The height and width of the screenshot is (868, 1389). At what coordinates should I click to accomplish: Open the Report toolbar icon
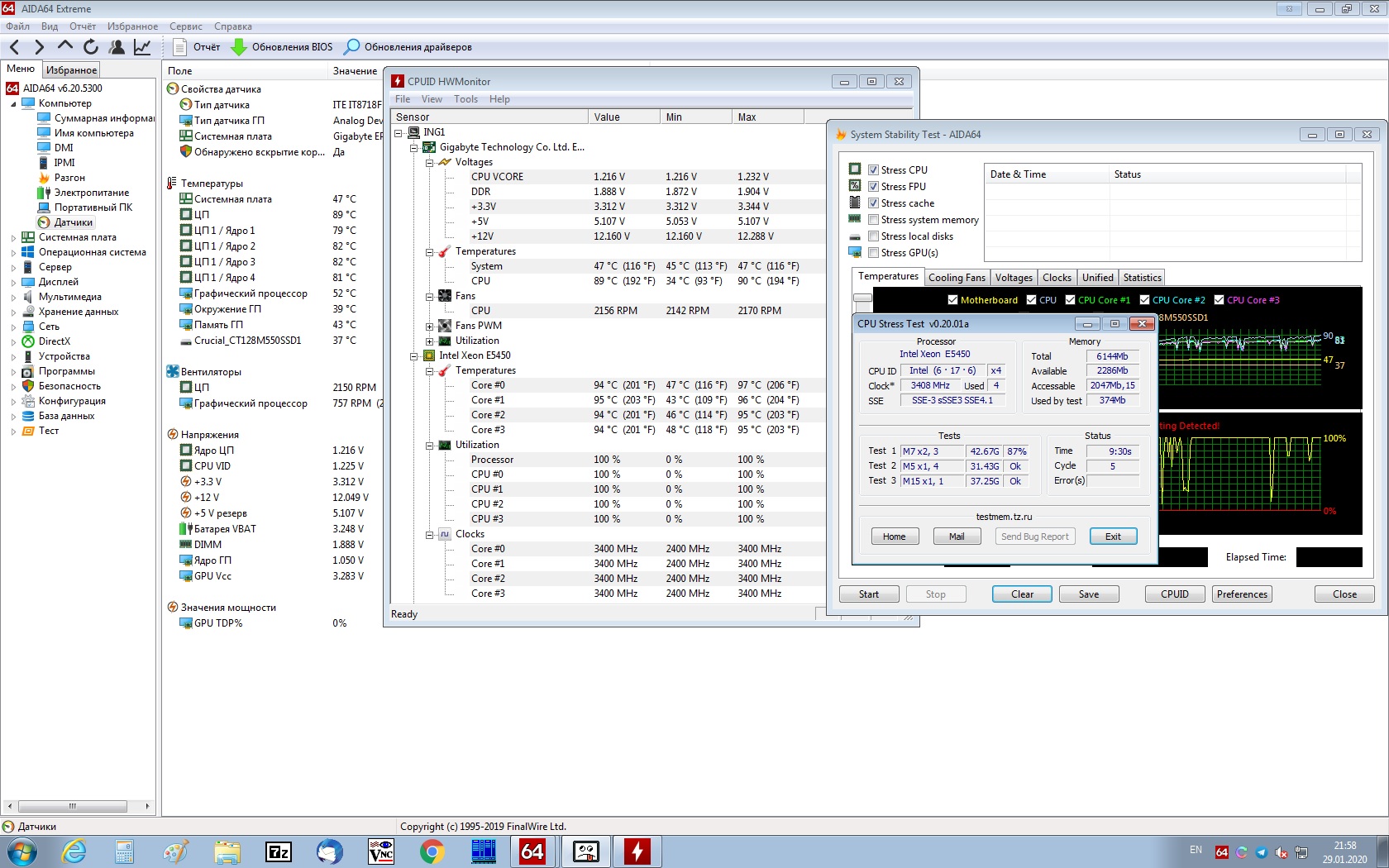pyautogui.click(x=179, y=47)
